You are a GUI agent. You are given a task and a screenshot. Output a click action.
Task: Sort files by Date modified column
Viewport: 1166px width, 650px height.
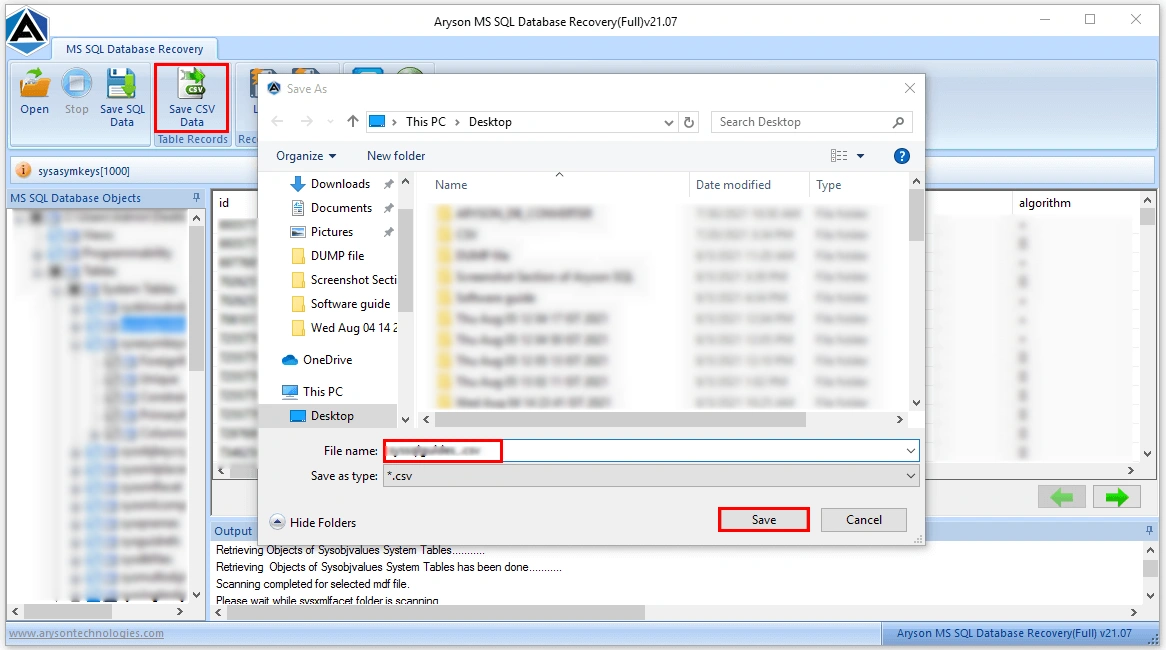733,185
